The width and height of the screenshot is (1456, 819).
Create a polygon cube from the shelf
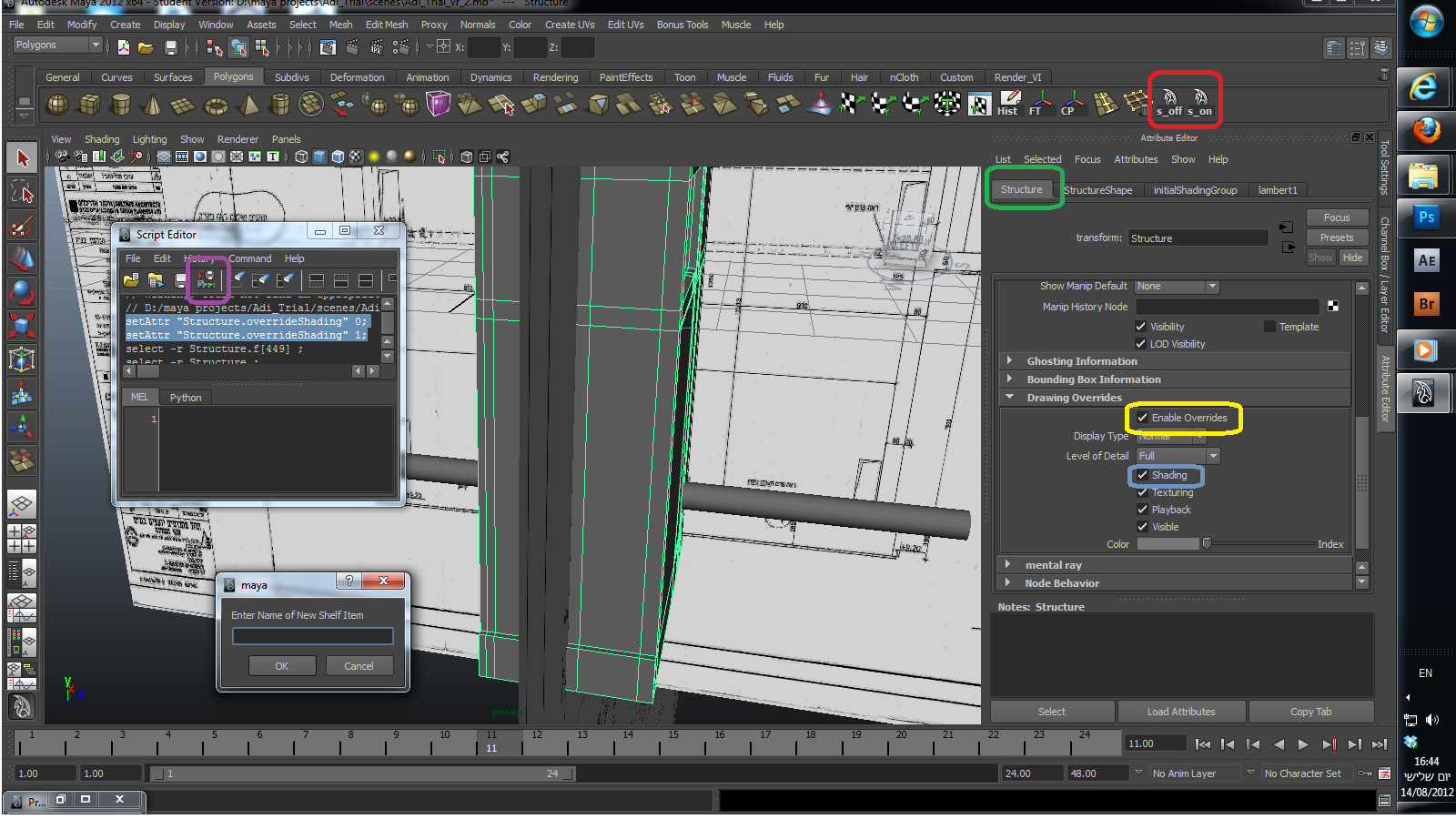pos(89,105)
